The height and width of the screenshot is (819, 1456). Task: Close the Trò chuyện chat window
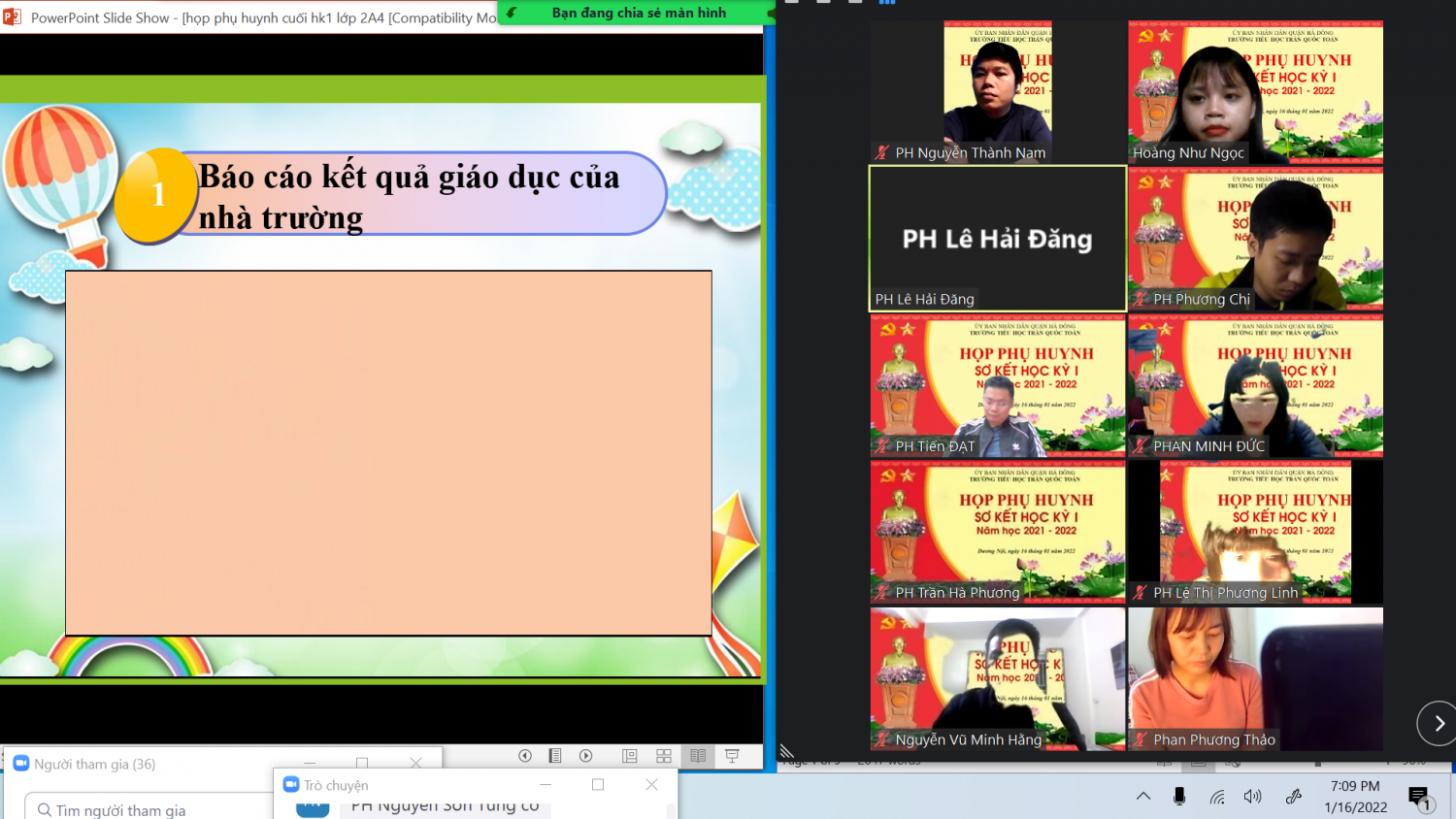pyautogui.click(x=651, y=784)
